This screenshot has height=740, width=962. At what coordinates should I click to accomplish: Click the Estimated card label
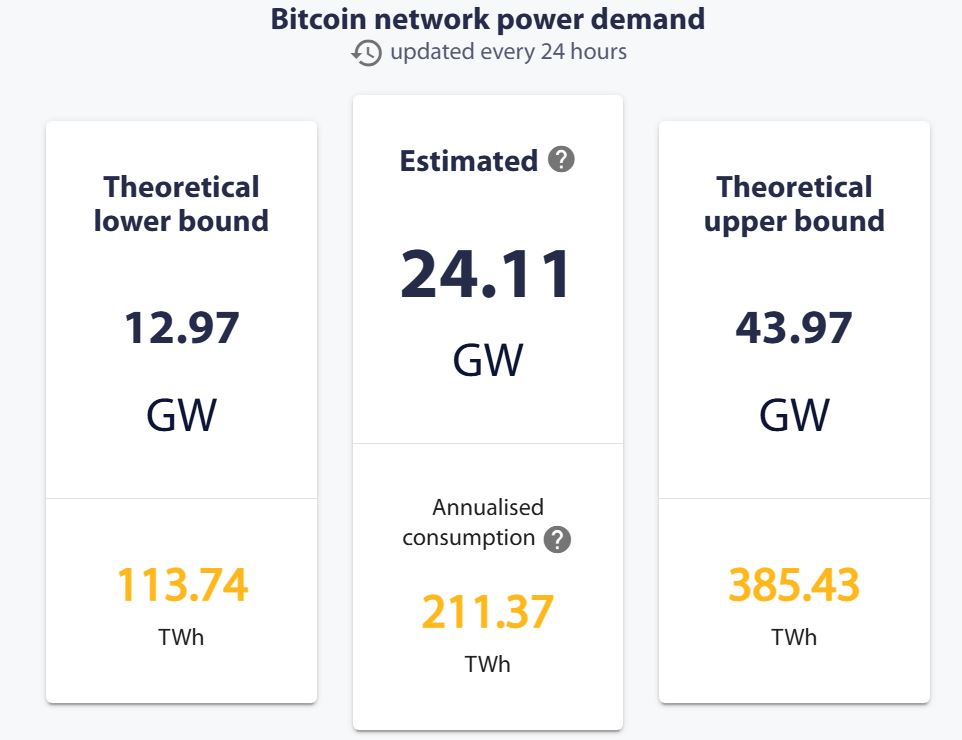coord(468,161)
